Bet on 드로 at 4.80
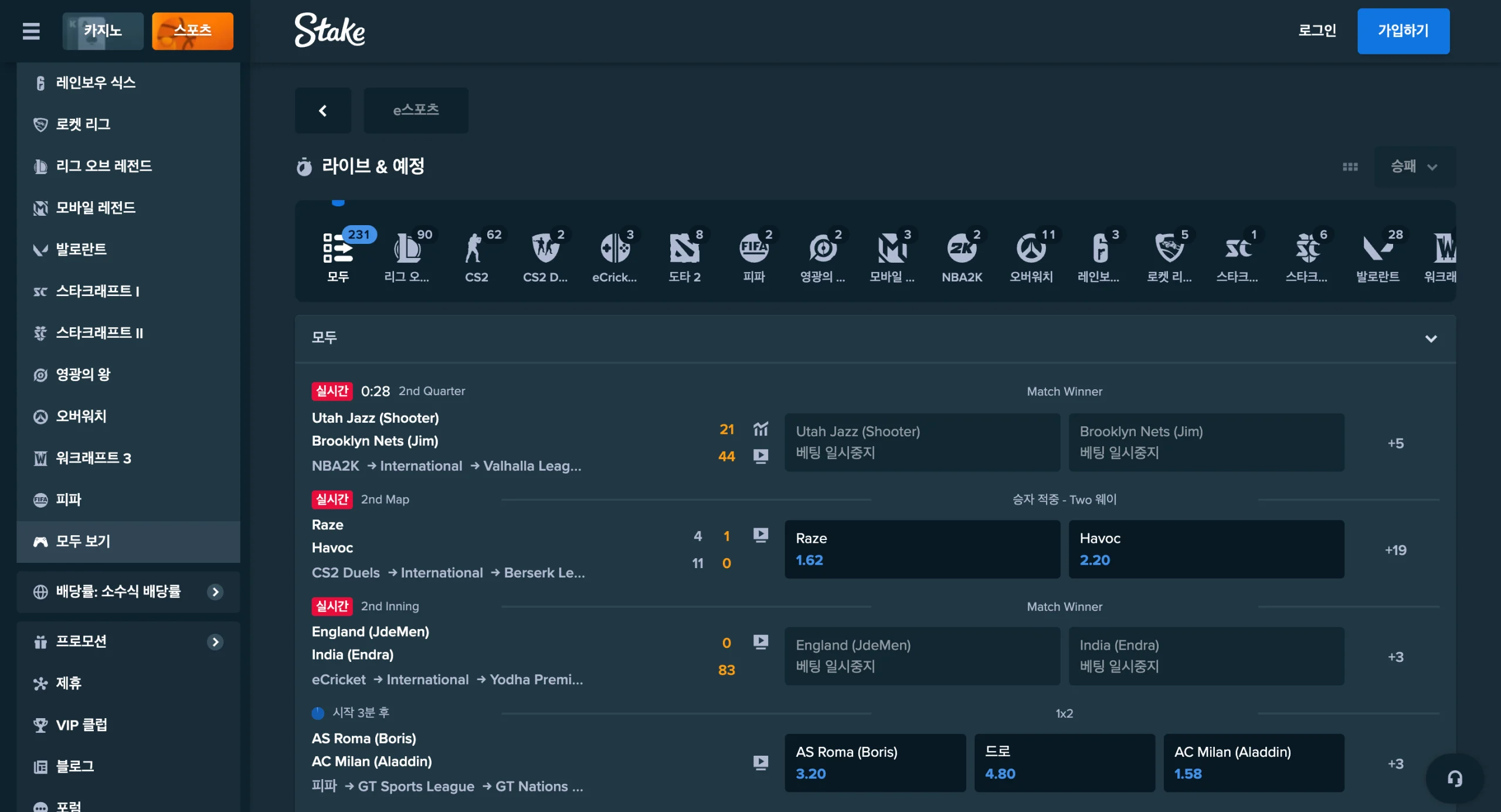Image resolution: width=1501 pixels, height=812 pixels. tap(1064, 763)
